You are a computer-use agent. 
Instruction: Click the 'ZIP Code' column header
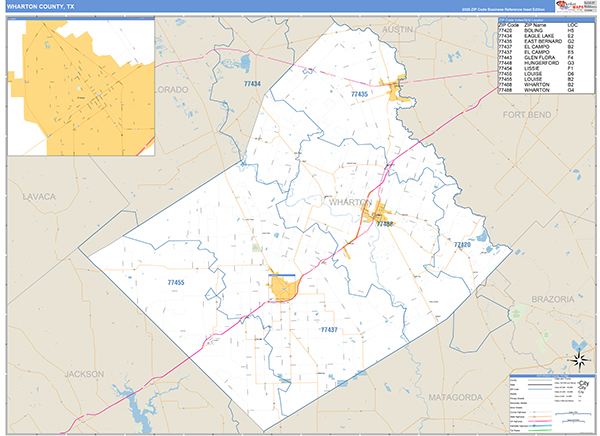[x=509, y=25]
